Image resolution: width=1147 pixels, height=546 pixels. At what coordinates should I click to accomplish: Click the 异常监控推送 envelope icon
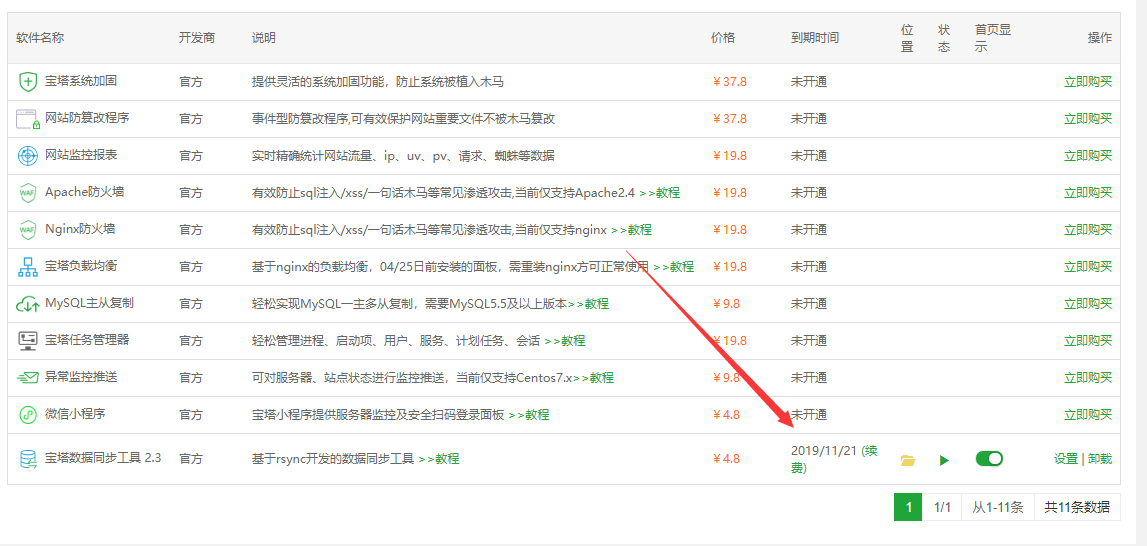click(27, 378)
